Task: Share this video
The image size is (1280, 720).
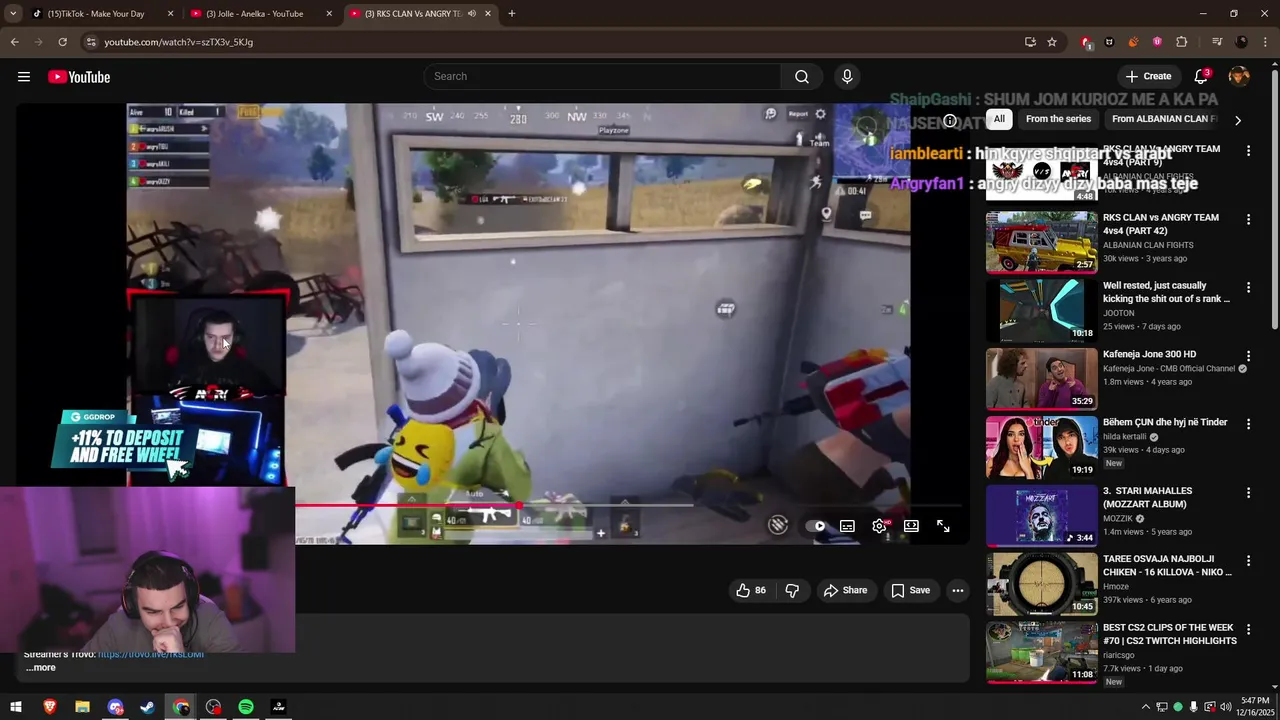Action: (x=845, y=590)
